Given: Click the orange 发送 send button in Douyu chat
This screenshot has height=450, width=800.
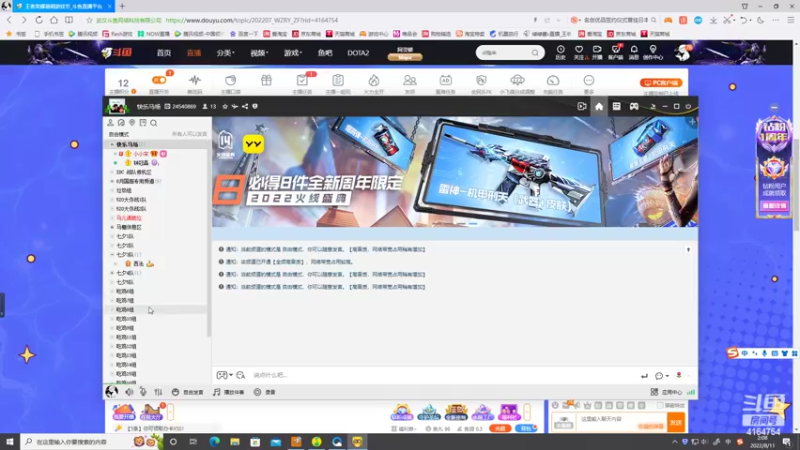Looking at the screenshot, I should pos(676,422).
